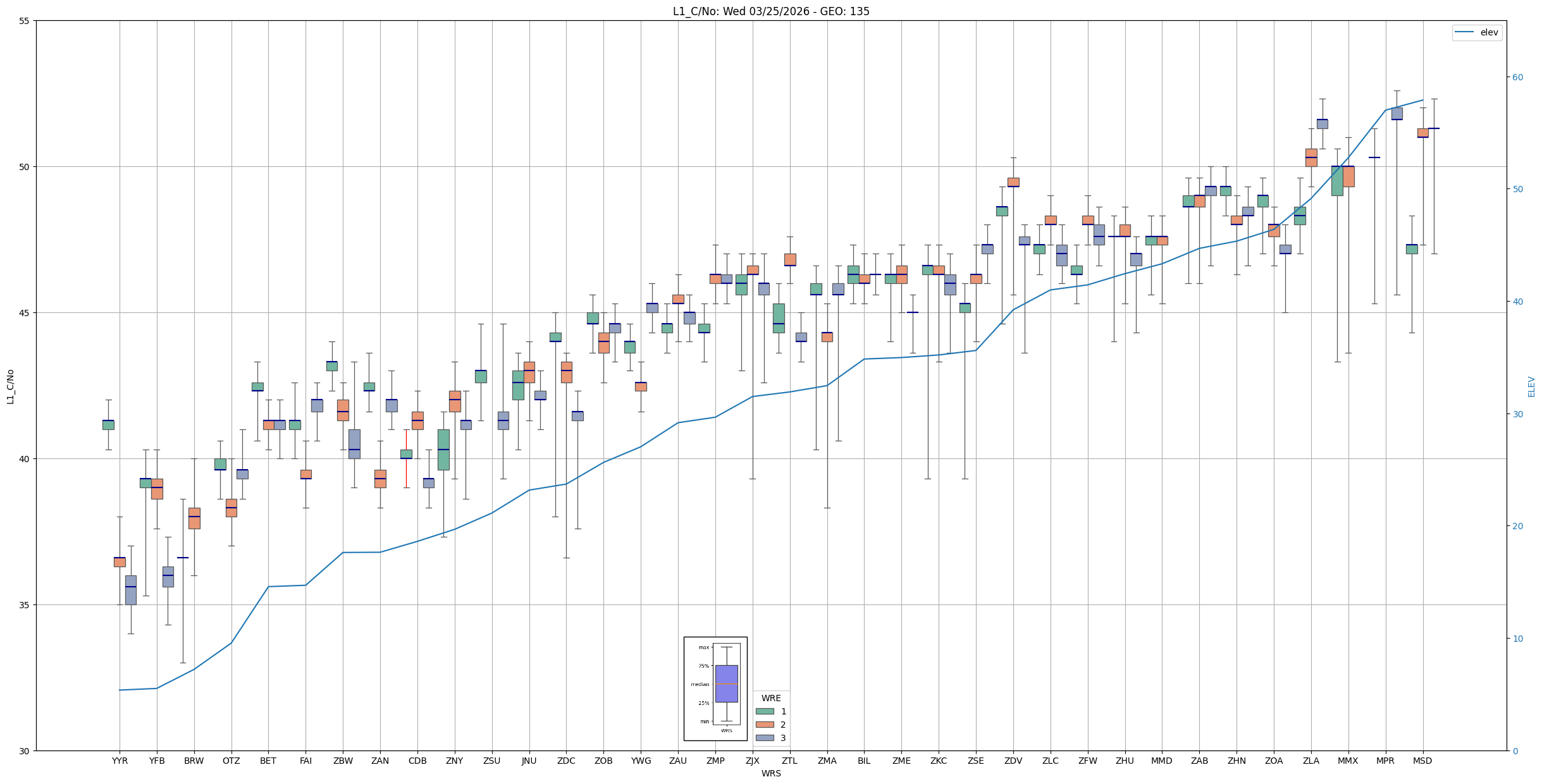Click the ELEV right axis title
The width and height of the screenshot is (1542, 784).
[1531, 386]
